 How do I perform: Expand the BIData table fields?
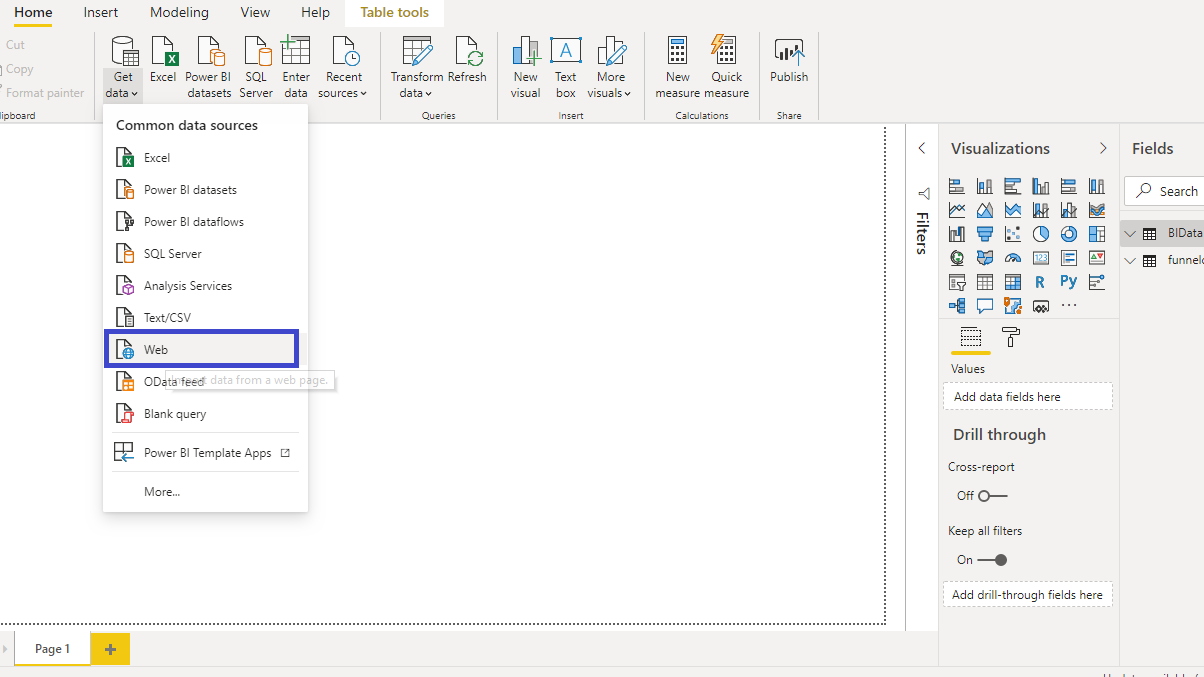[1131, 233]
